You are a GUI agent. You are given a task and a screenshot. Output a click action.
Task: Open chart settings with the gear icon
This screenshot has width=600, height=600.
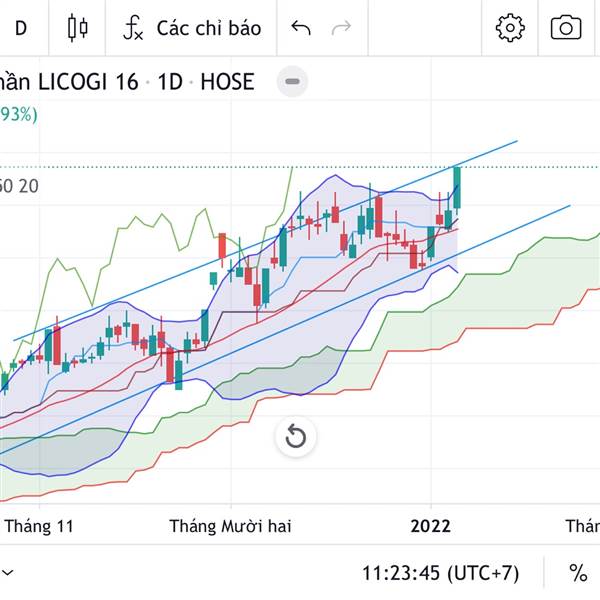(510, 28)
